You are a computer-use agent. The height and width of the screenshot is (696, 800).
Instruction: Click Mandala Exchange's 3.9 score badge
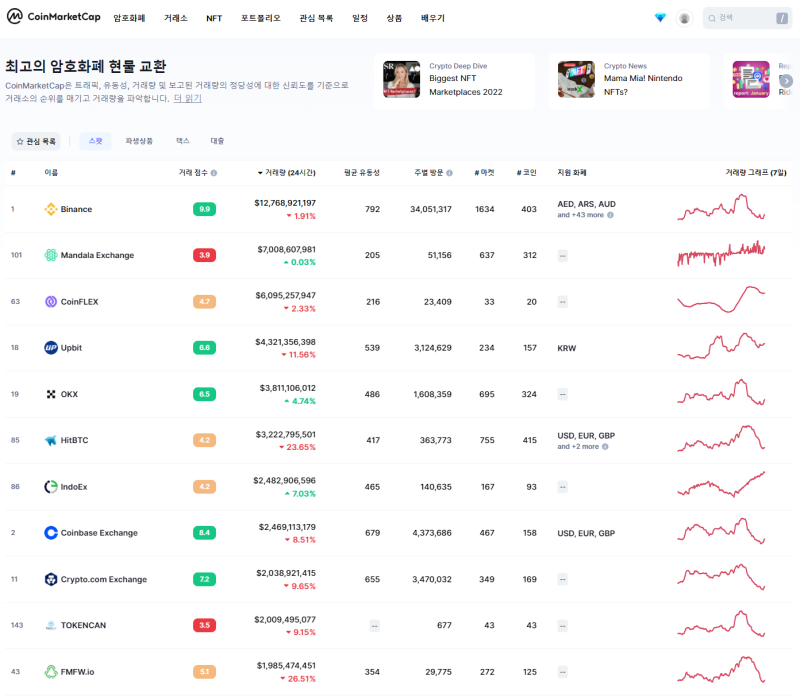pos(205,255)
